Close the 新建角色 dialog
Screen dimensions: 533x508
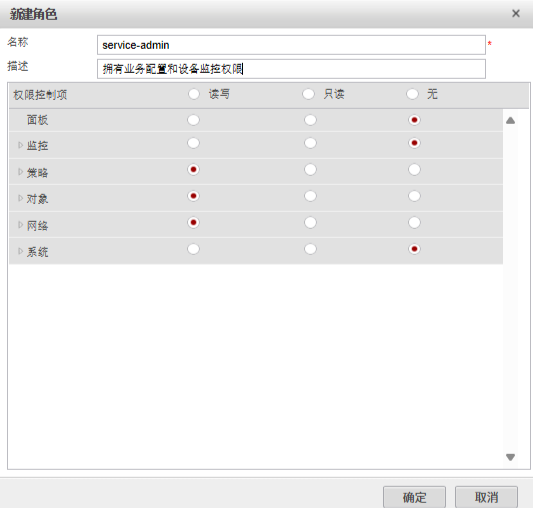click(x=516, y=14)
